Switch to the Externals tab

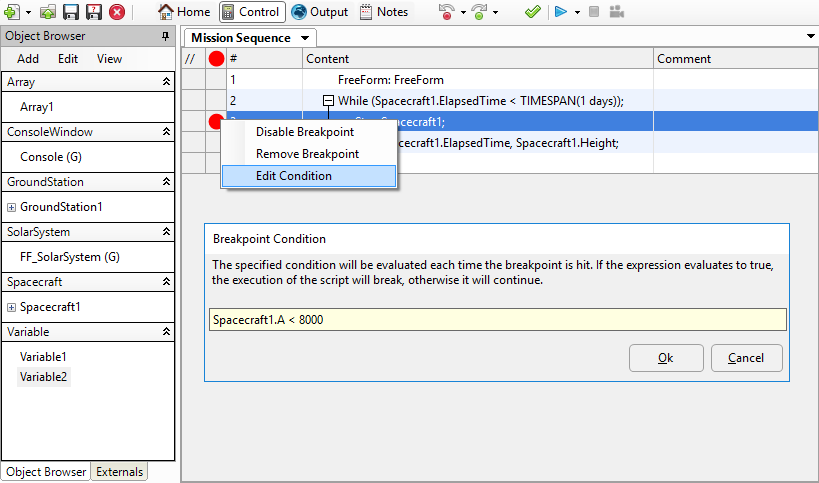(120, 472)
